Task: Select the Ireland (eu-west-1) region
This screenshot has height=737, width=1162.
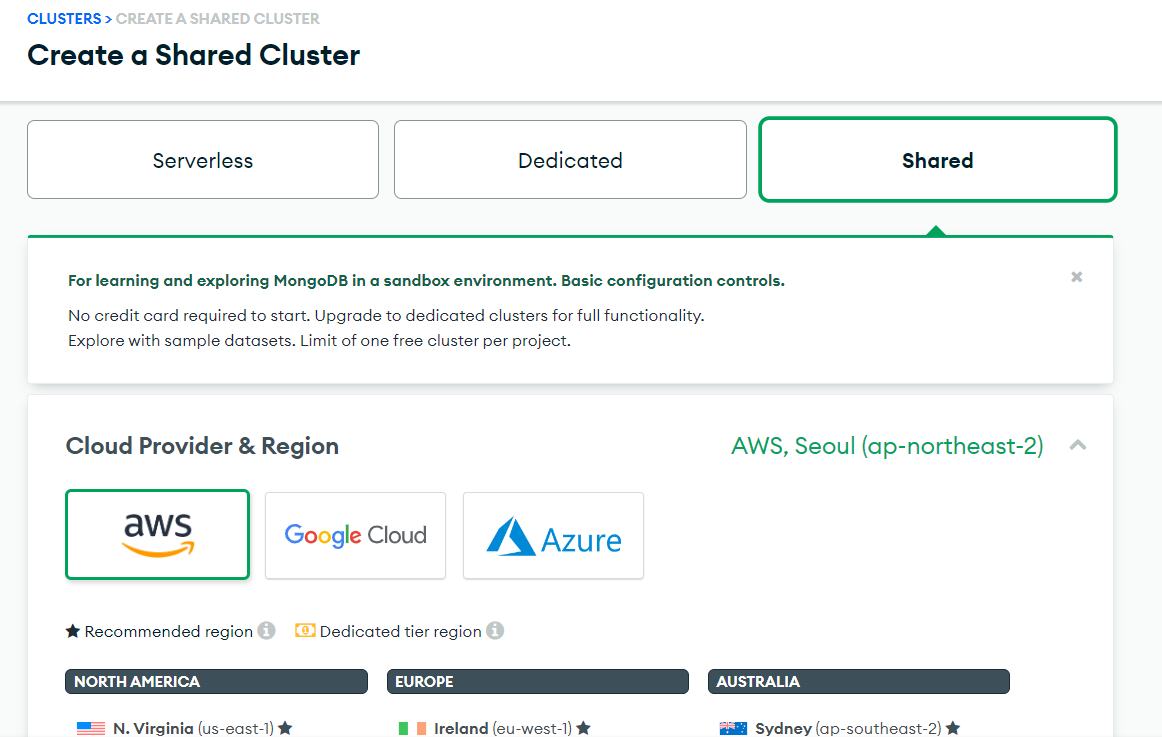Action: (x=494, y=728)
